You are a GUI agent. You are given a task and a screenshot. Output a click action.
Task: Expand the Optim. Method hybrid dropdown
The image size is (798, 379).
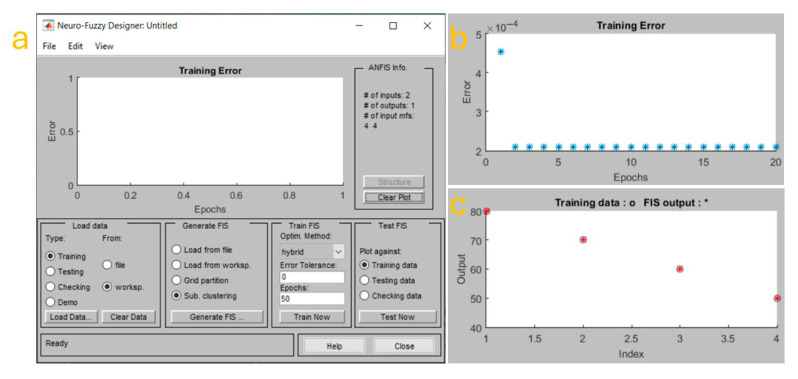[312, 251]
